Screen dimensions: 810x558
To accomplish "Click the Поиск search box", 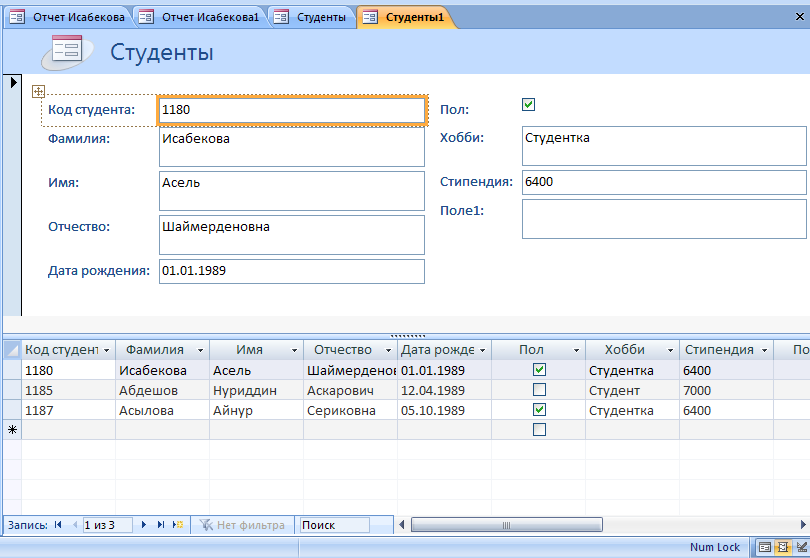I will coord(333,525).
